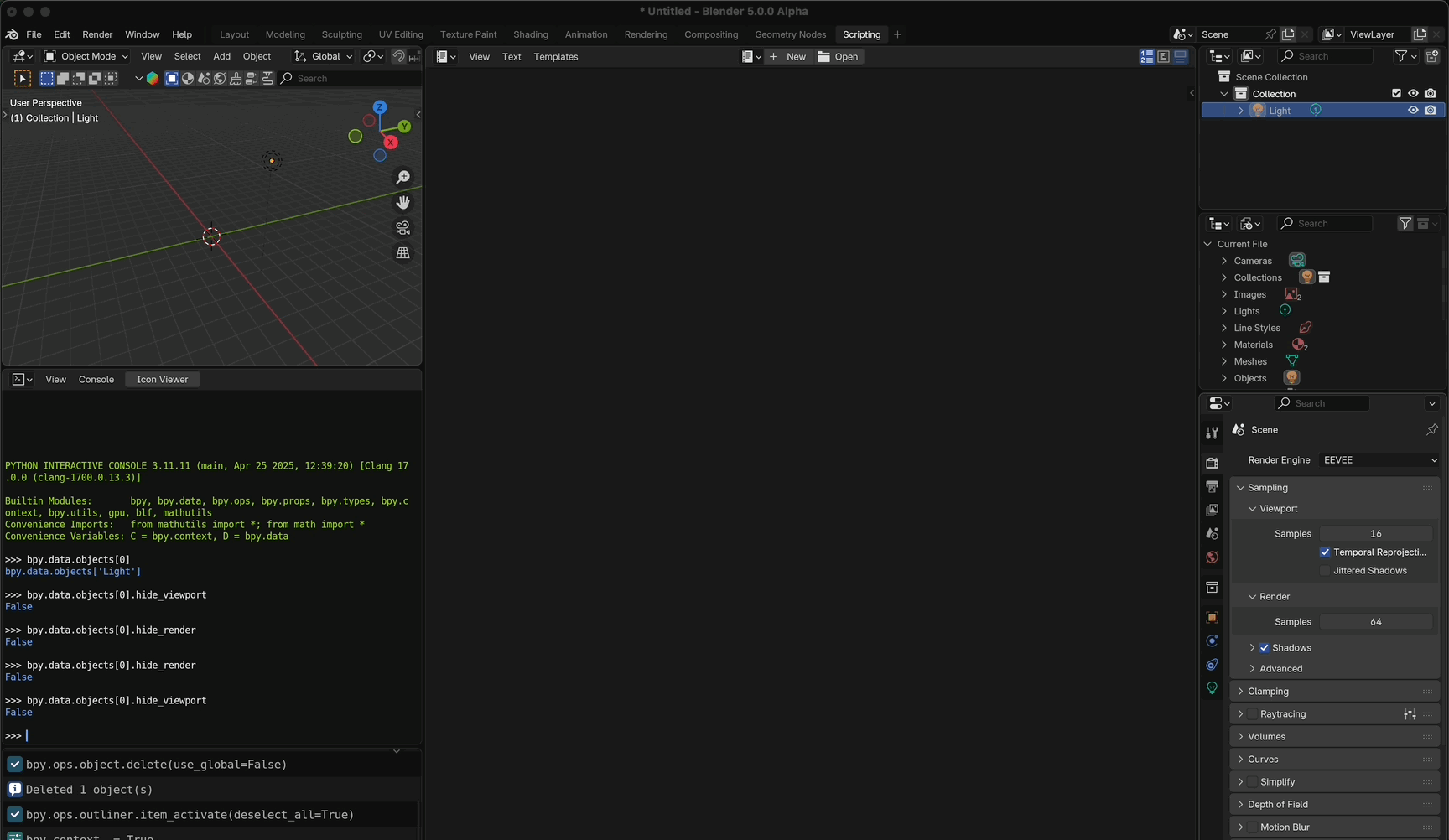This screenshot has height=840, width=1449.
Task: Open the World properties tab
Action: coord(1212,557)
